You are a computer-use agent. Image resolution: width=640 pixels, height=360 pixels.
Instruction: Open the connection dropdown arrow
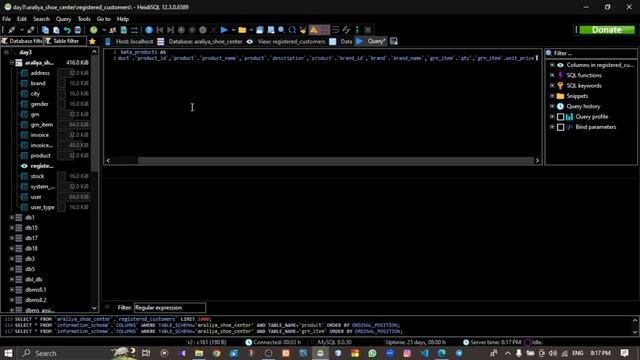click(x=22, y=30)
